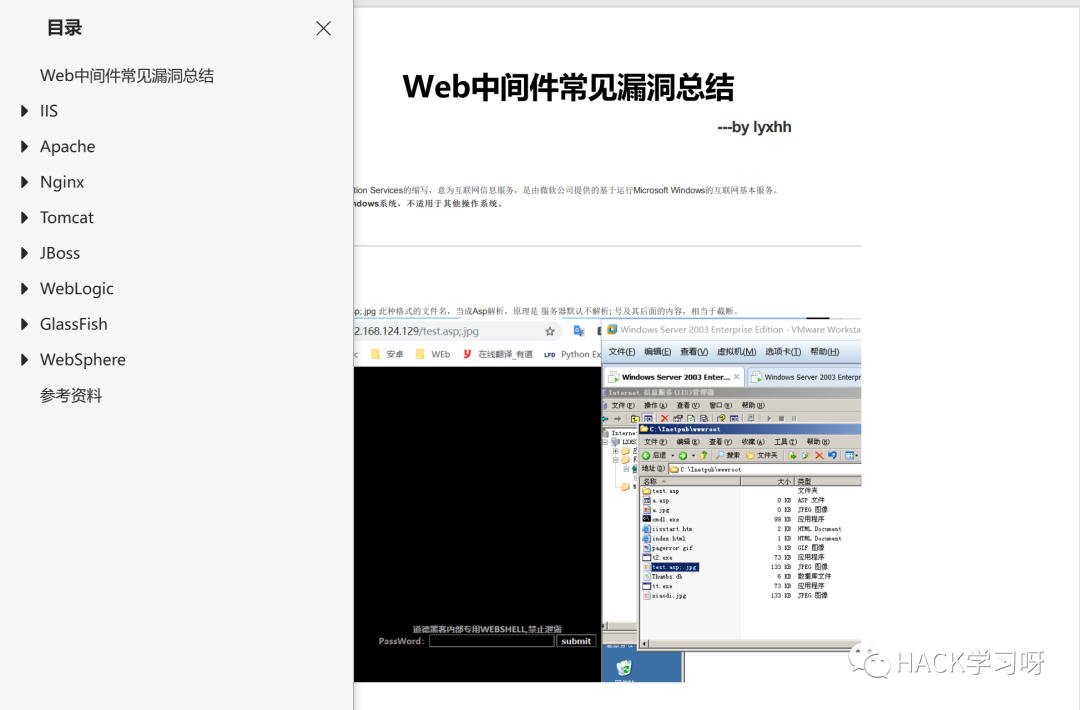Select the iisstart.htm file
This screenshot has height=710, width=1080.
667,529
